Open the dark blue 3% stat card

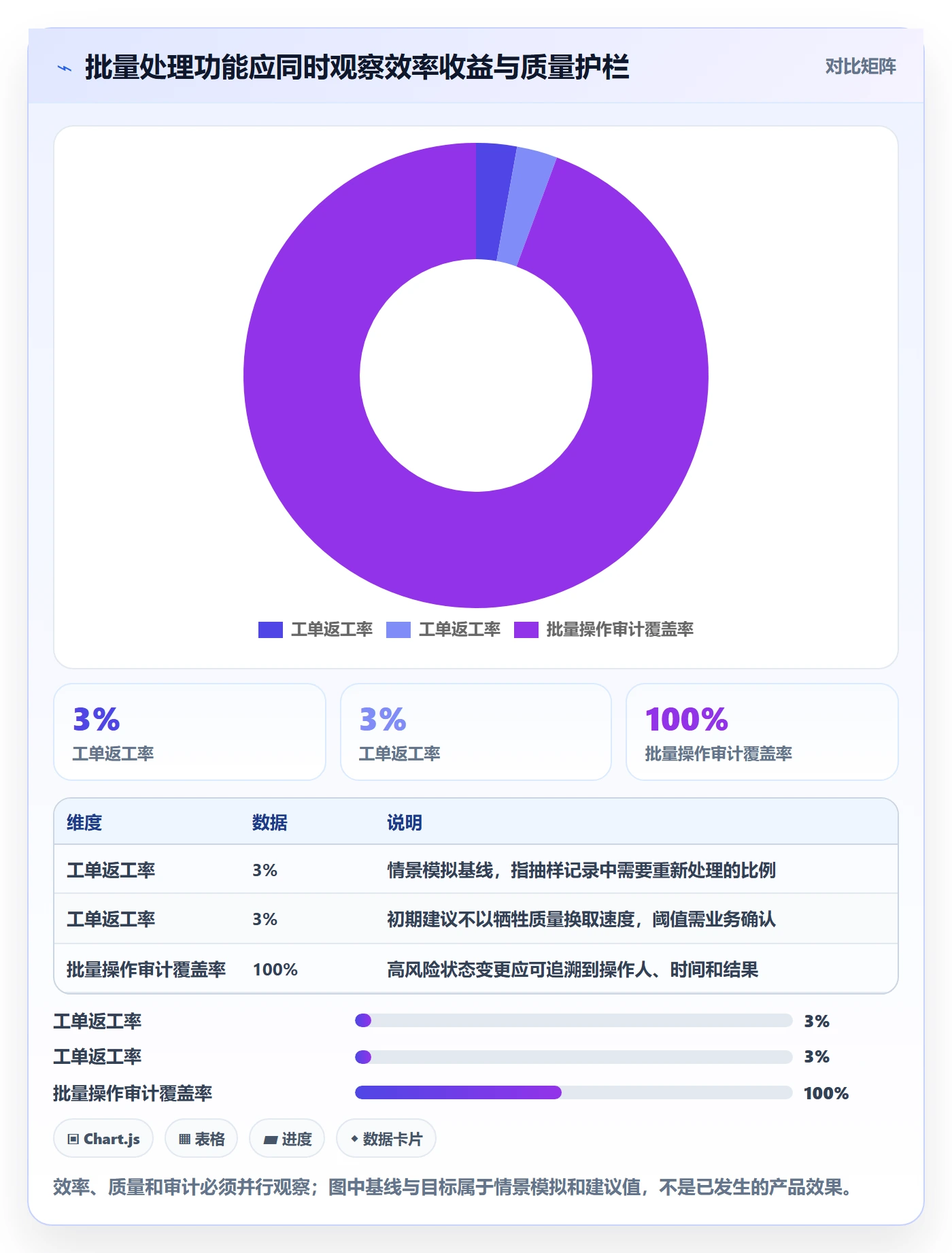click(x=190, y=732)
